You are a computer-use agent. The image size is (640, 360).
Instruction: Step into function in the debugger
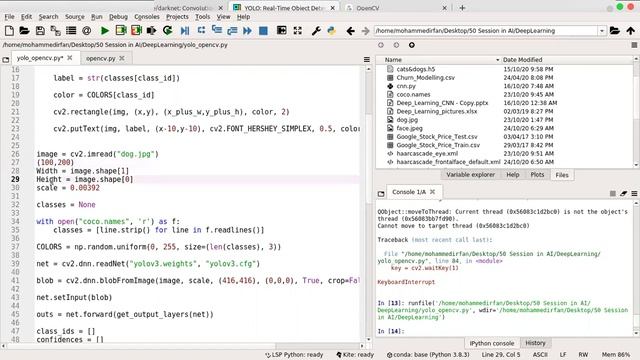point(217,31)
